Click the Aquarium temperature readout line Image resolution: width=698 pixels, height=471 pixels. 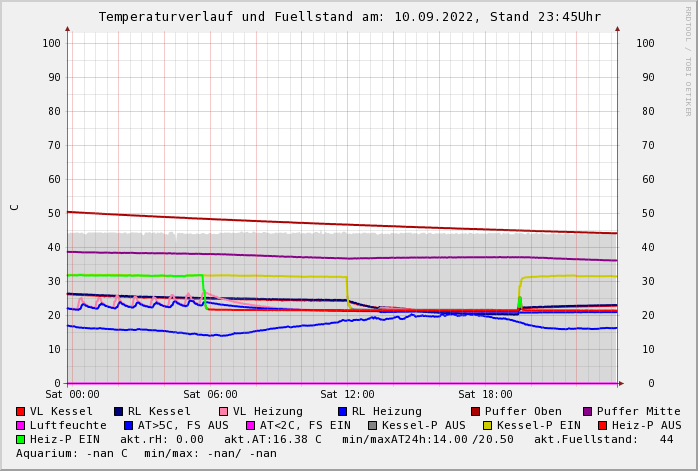(146, 454)
